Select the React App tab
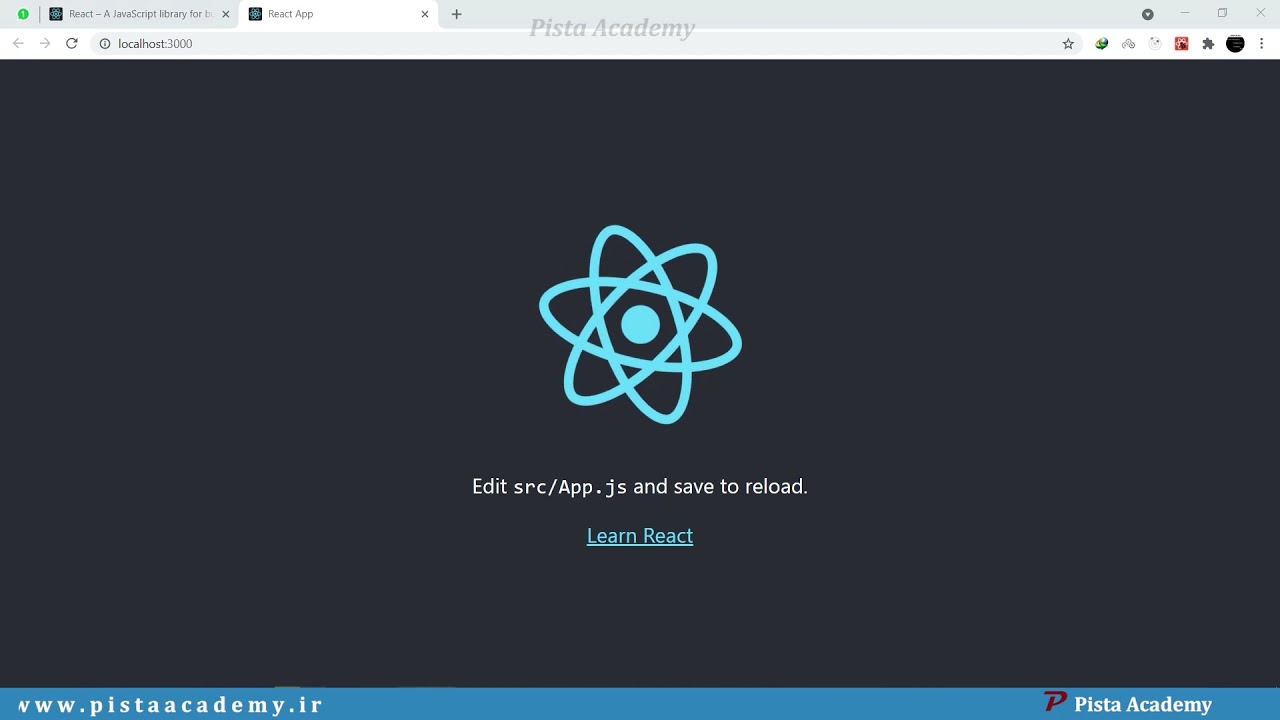Viewport: 1280px width, 720px height. [x=340, y=14]
